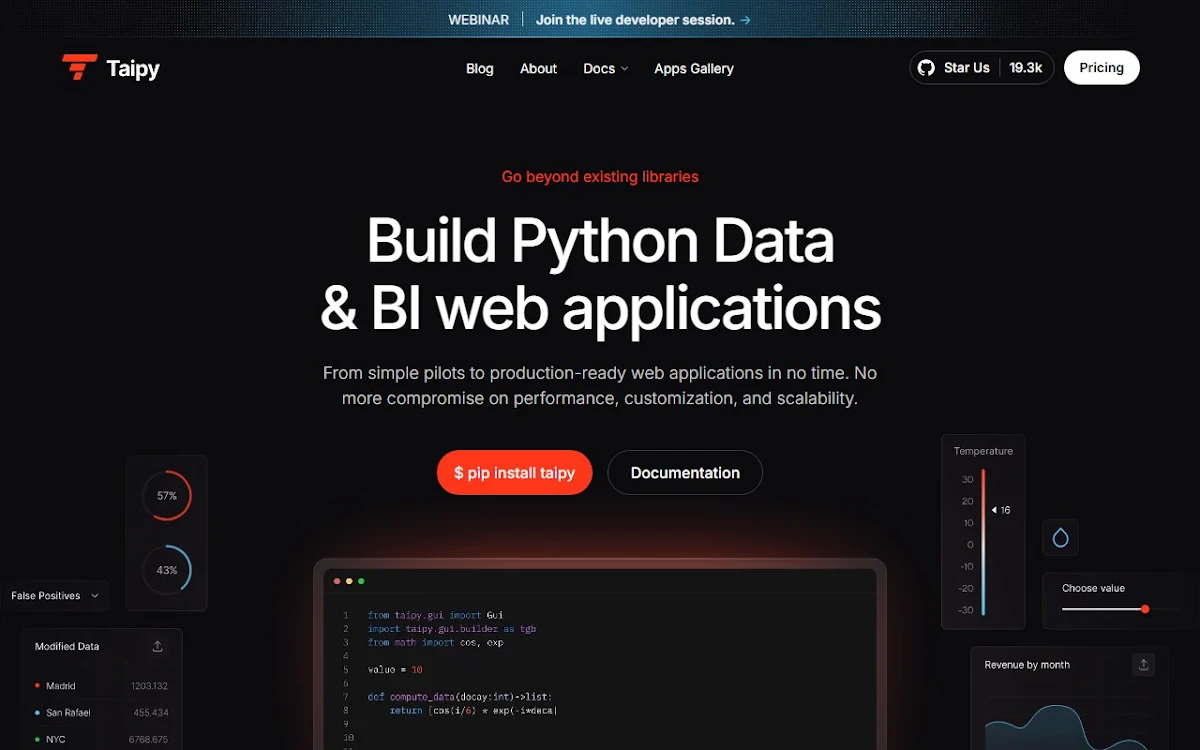Click the Temperature label
Image resolution: width=1200 pixels, height=750 pixels.
983,451
